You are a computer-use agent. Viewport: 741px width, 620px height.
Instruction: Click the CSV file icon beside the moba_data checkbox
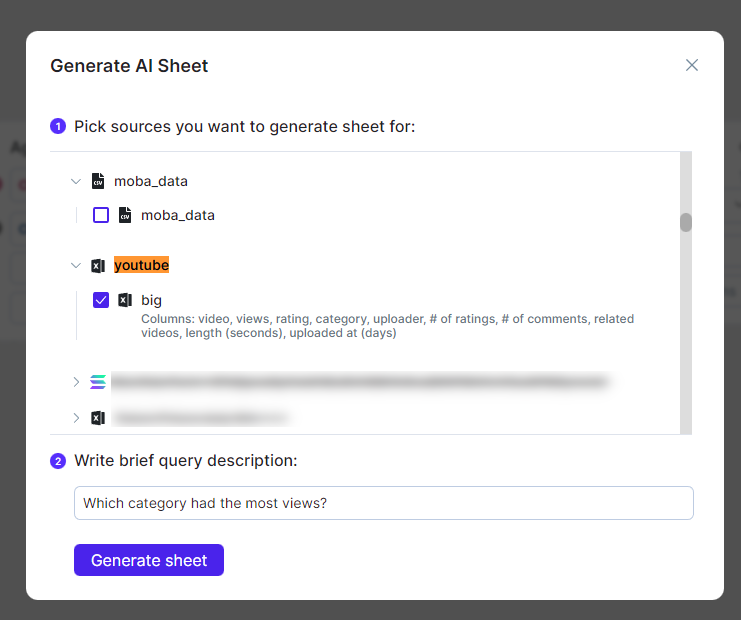(125, 215)
